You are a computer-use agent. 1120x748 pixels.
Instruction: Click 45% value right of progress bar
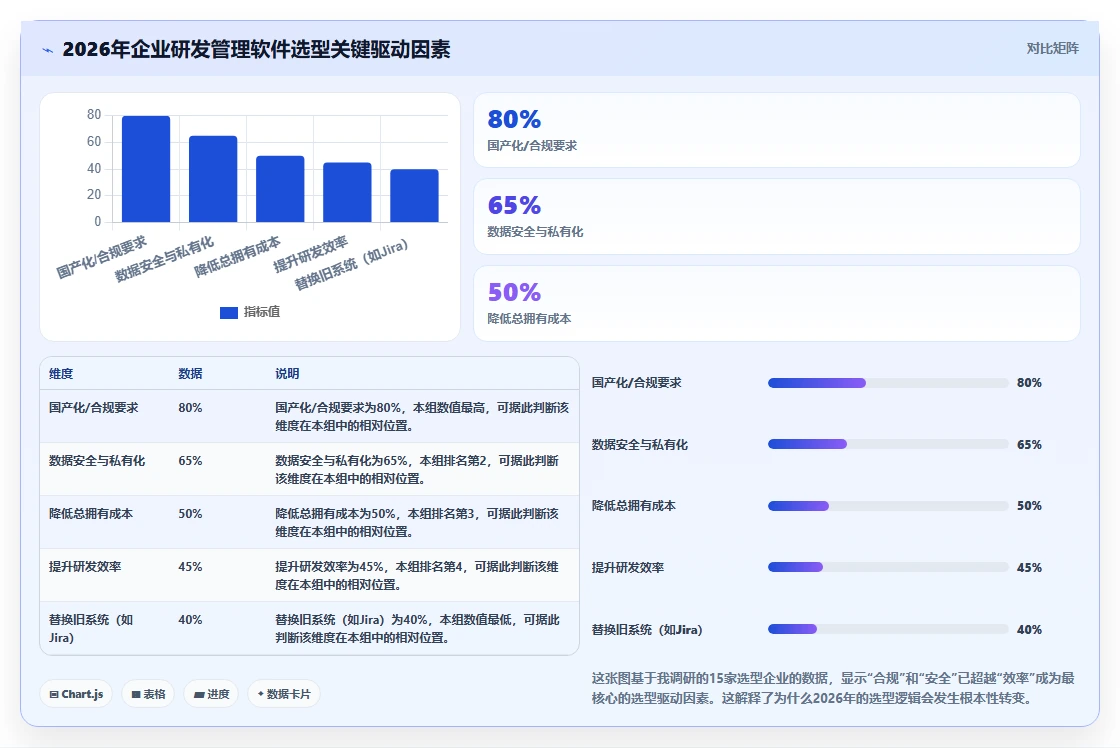[1029, 567]
